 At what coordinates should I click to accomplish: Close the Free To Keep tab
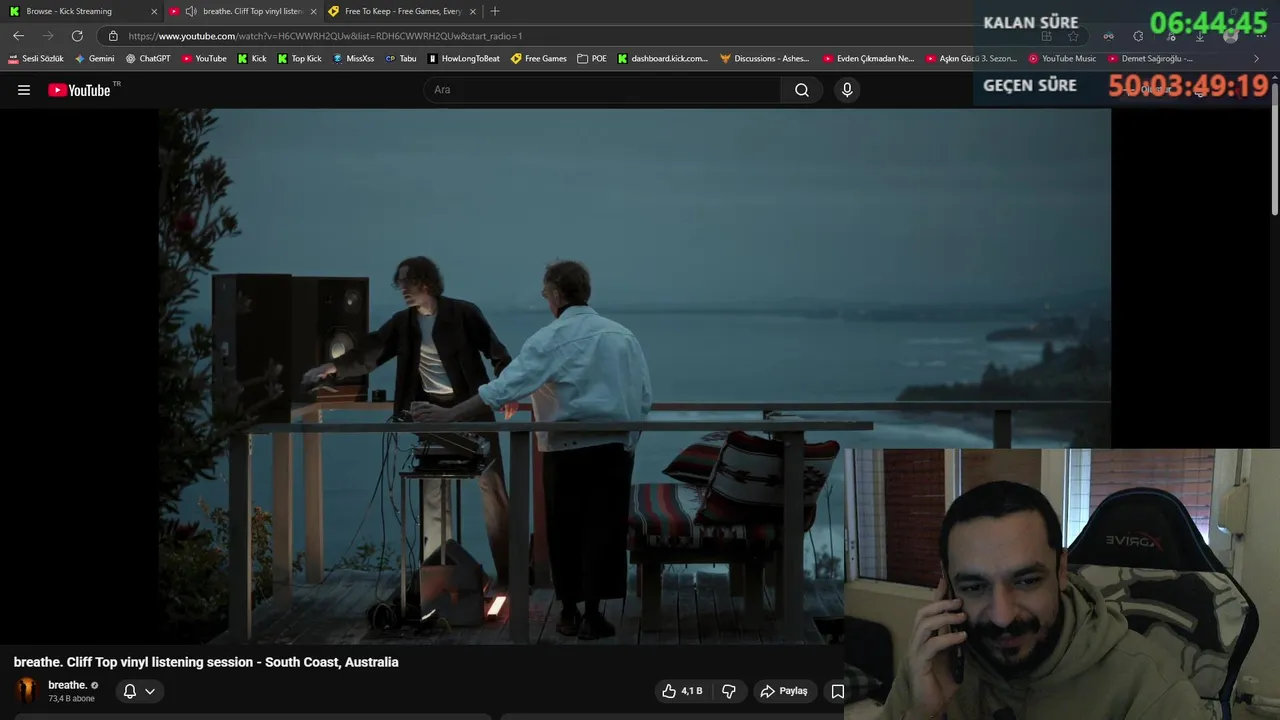coord(473,11)
